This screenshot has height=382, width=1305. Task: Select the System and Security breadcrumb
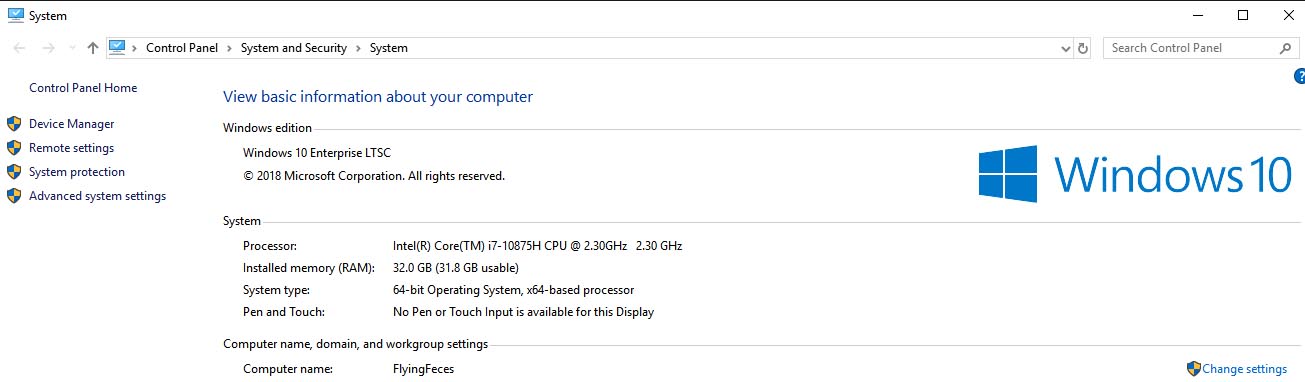(x=294, y=48)
